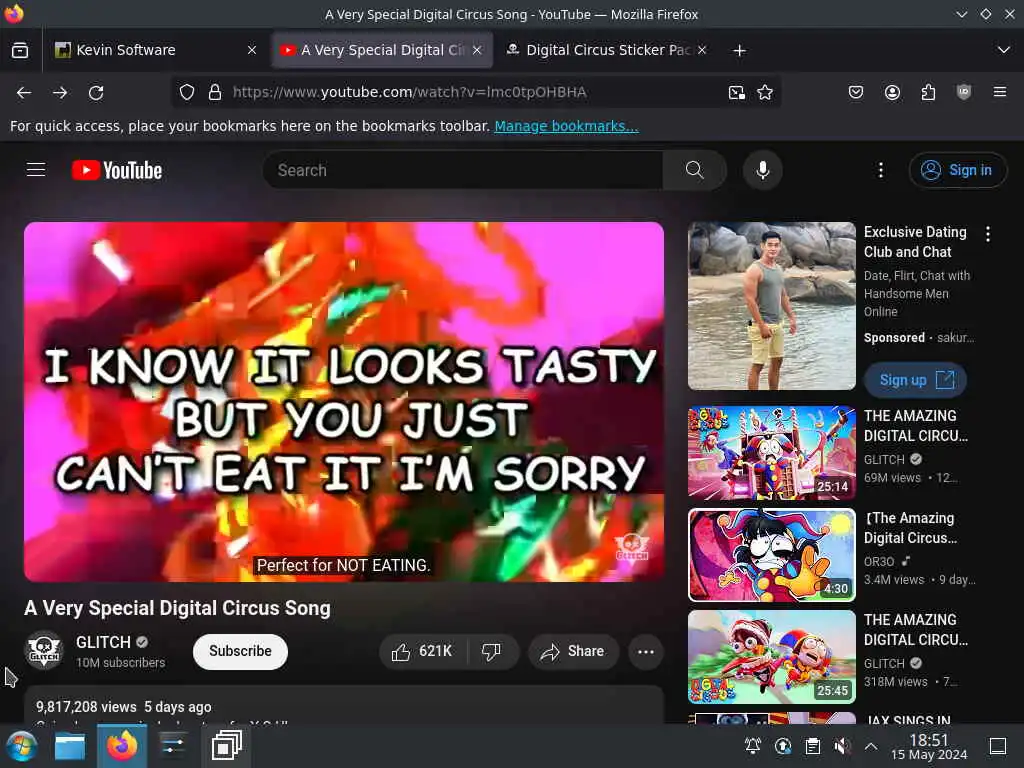Click the Manage bookmarks link
This screenshot has width=1024, height=768.
tap(566, 126)
